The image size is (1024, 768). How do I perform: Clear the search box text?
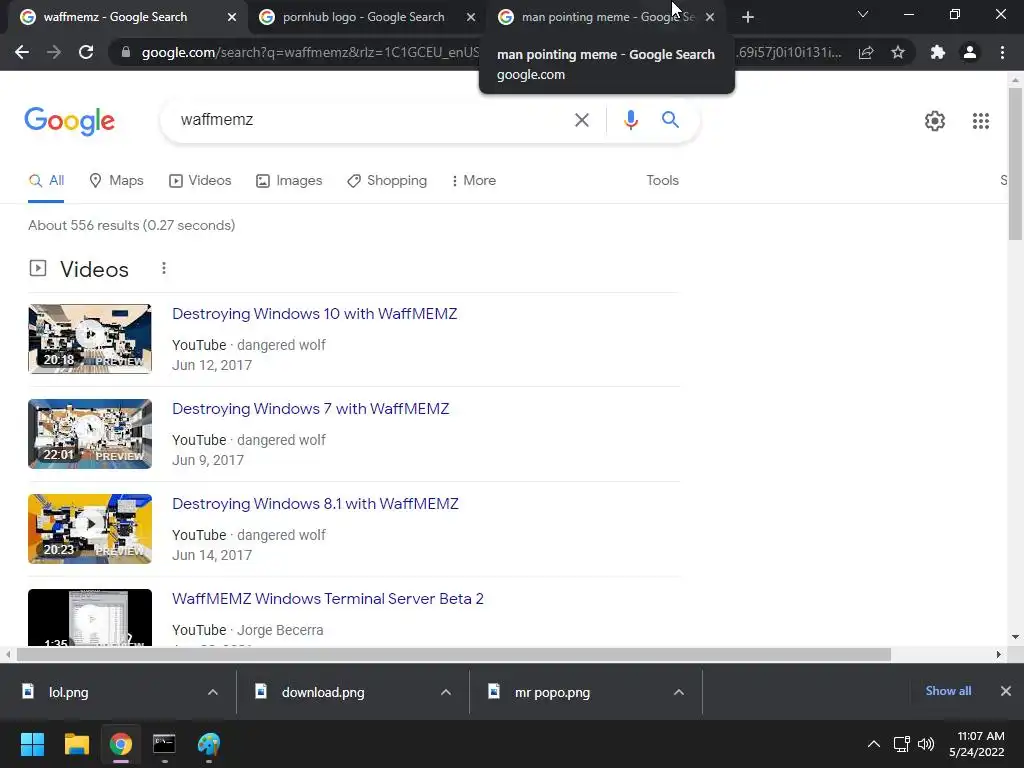coord(581,120)
